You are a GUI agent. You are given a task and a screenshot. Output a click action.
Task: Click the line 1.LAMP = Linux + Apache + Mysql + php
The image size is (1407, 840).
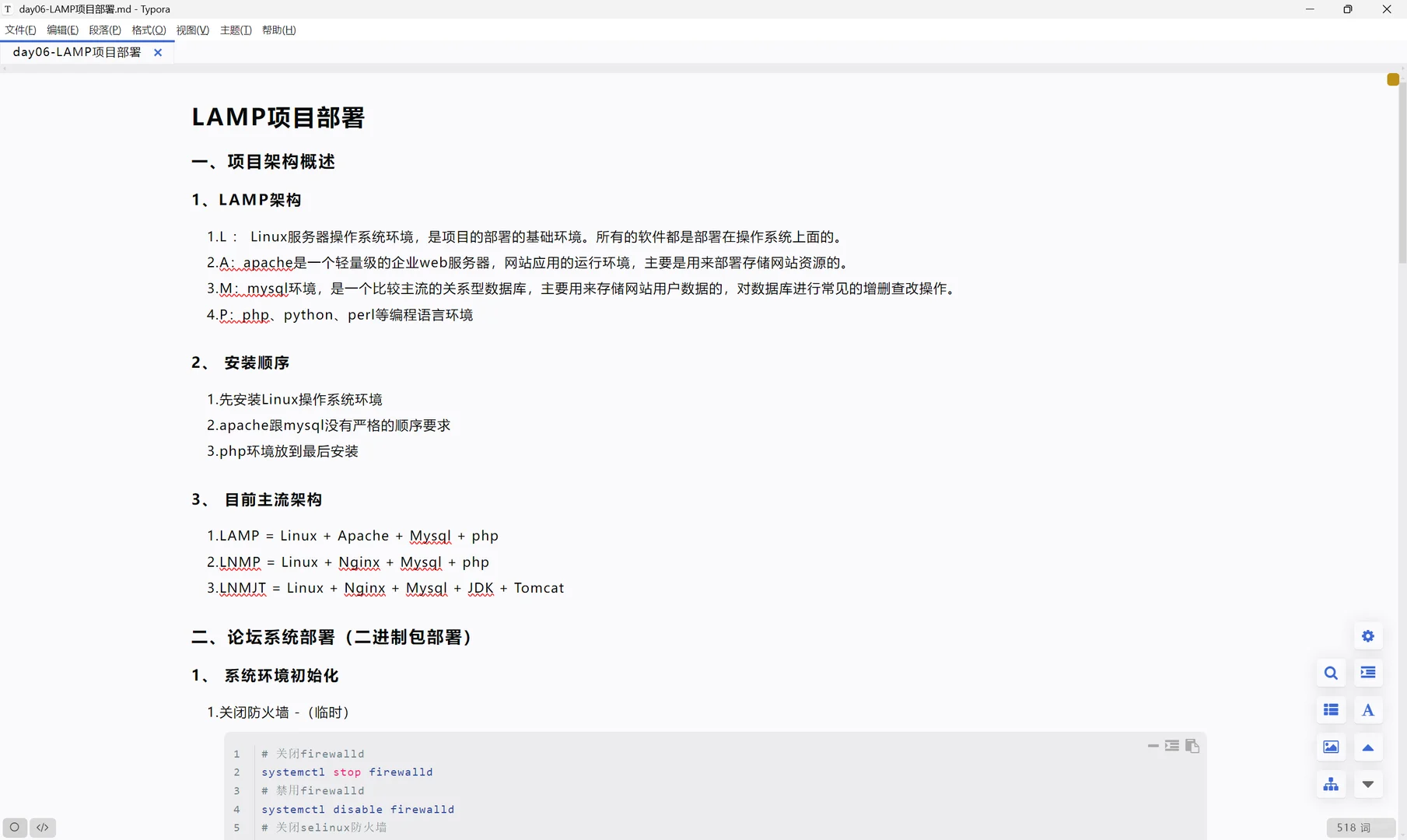[352, 536]
